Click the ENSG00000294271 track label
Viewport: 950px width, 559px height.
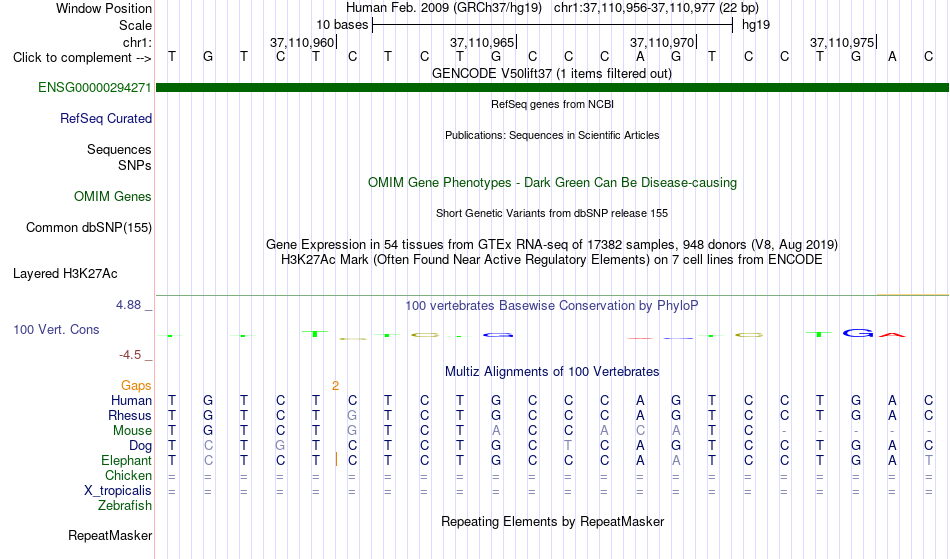95,87
